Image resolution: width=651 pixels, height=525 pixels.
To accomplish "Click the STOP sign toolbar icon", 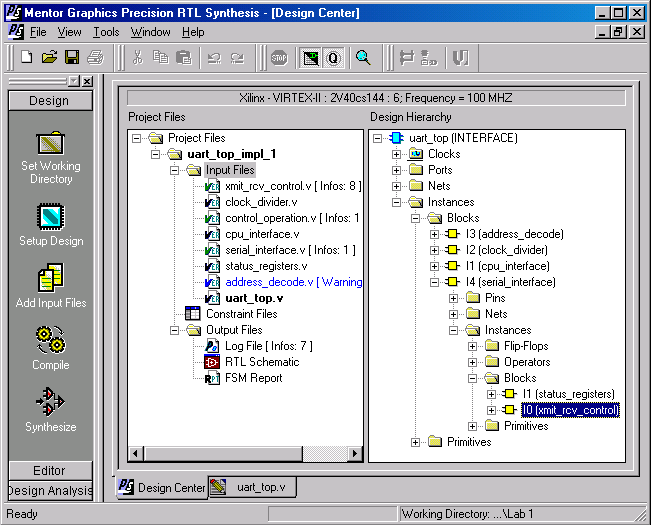I will [x=279, y=58].
